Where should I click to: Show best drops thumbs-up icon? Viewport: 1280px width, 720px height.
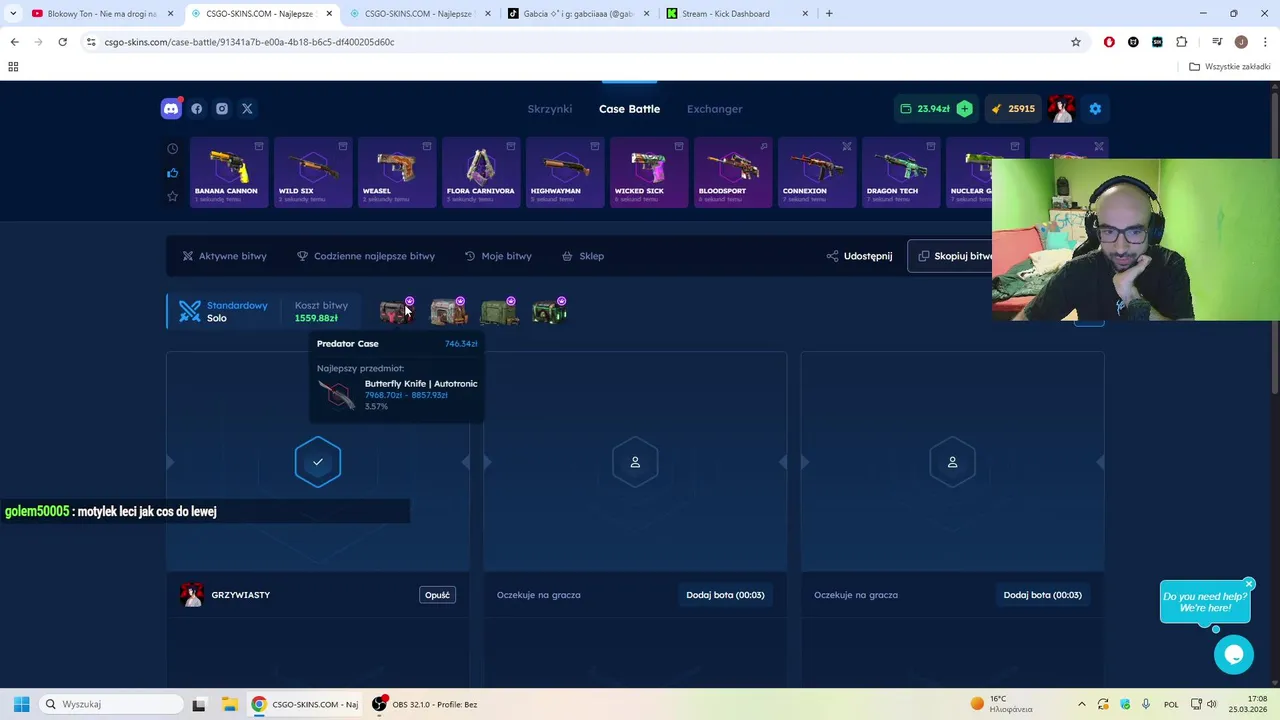pos(172,173)
